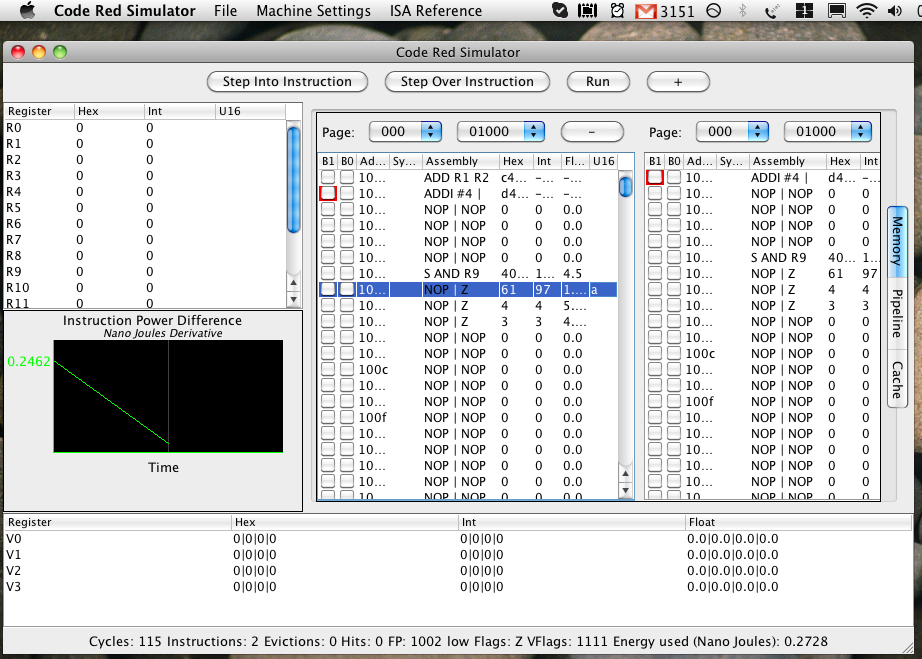The height and width of the screenshot is (659, 922).
Task: Click the alarm clock menu bar icon
Action: tap(617, 11)
